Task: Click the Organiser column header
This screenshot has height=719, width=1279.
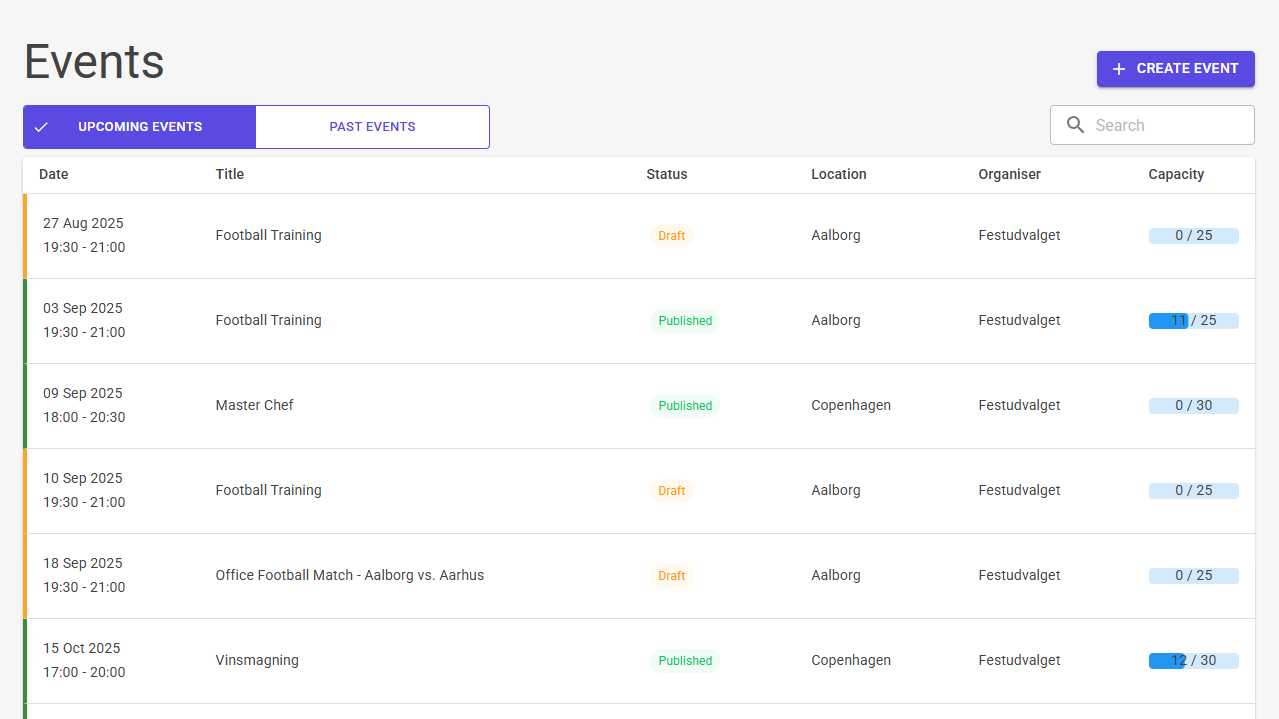Action: click(x=1010, y=174)
